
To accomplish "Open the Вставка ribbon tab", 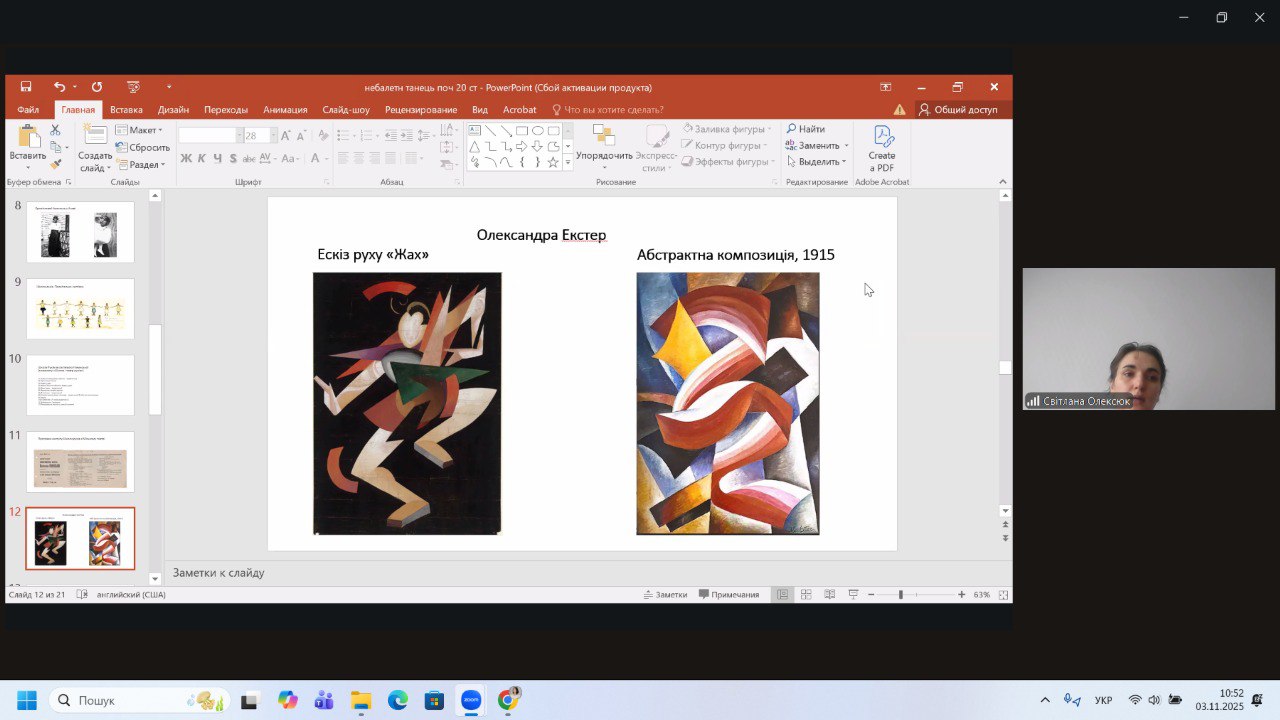I will point(126,110).
